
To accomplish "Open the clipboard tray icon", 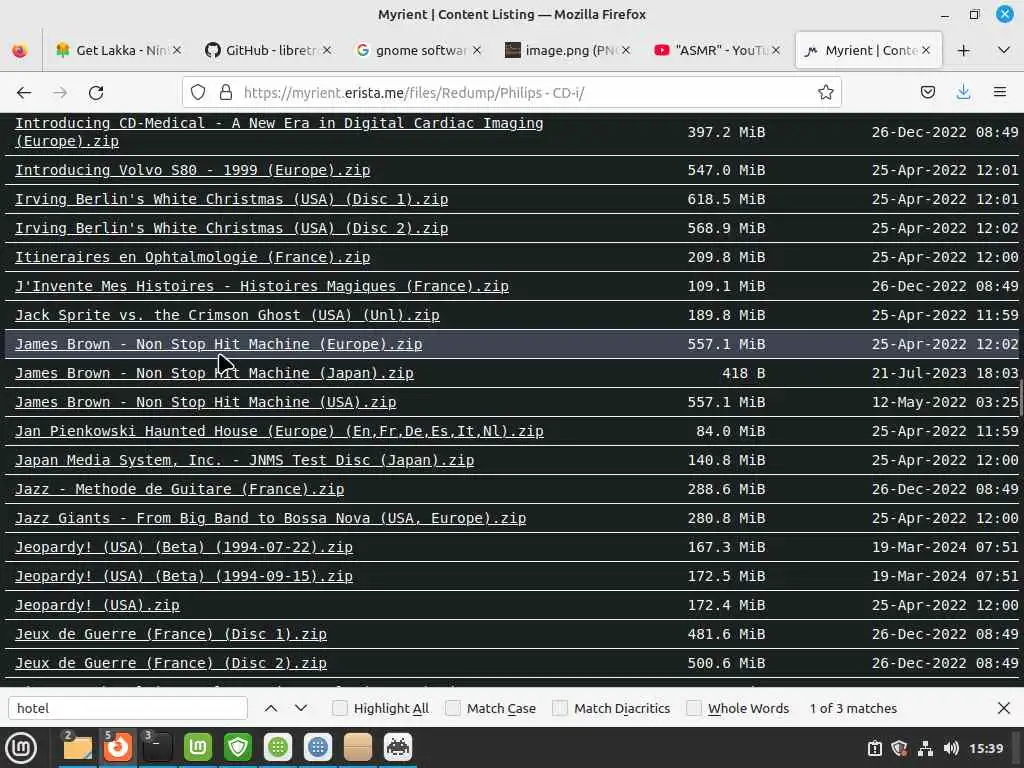I will [875, 748].
